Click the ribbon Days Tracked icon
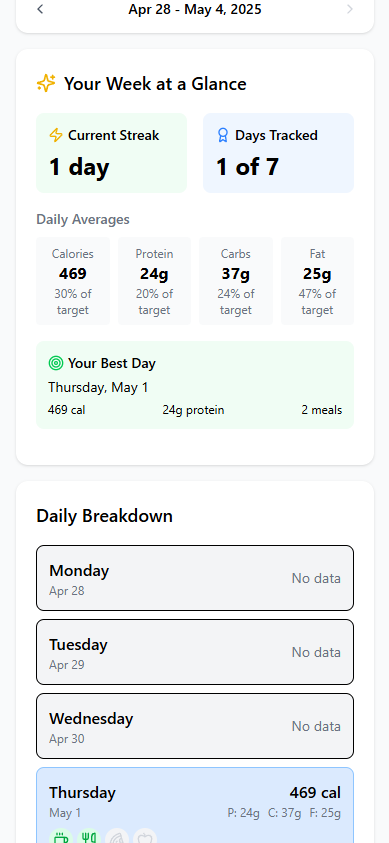Screen dimensions: 389x843 point(223,135)
